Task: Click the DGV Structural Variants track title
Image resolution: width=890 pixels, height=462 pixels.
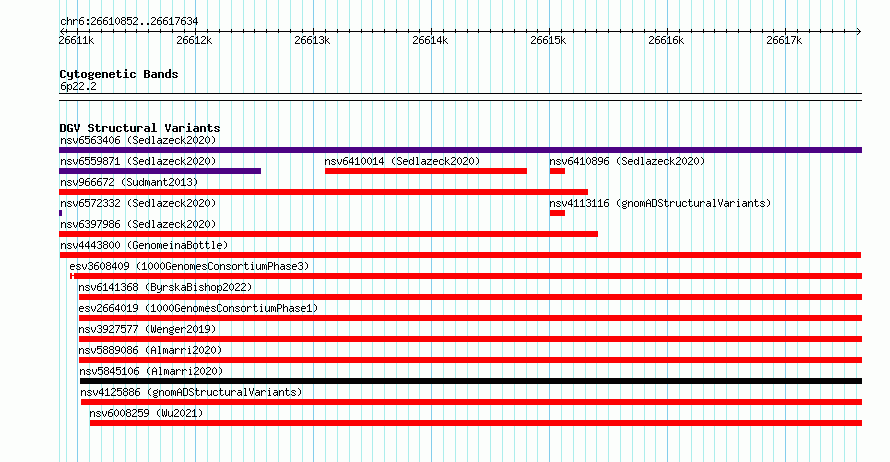Action: pos(140,128)
